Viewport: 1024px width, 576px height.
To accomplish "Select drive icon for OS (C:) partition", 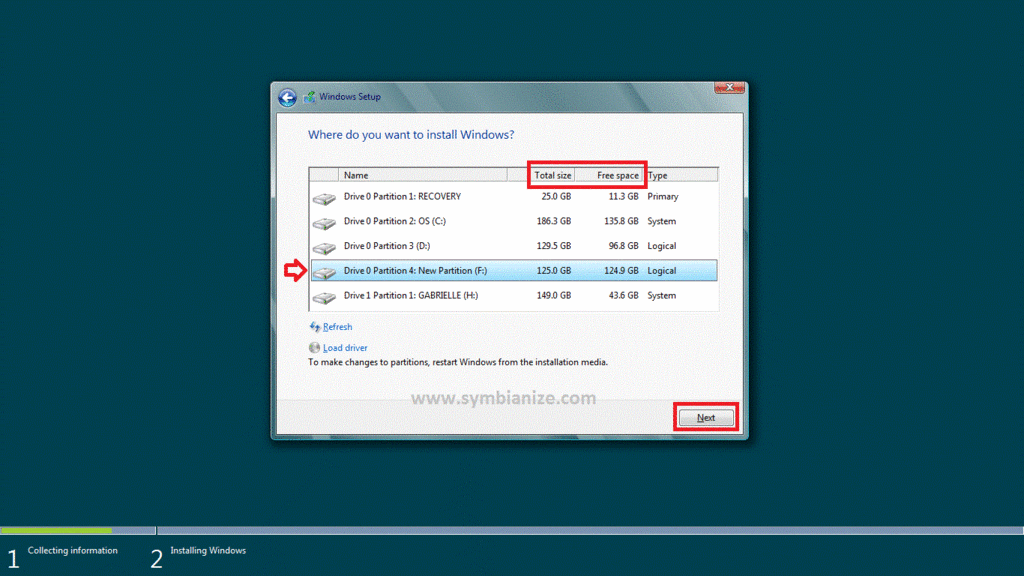I will 324,223.
